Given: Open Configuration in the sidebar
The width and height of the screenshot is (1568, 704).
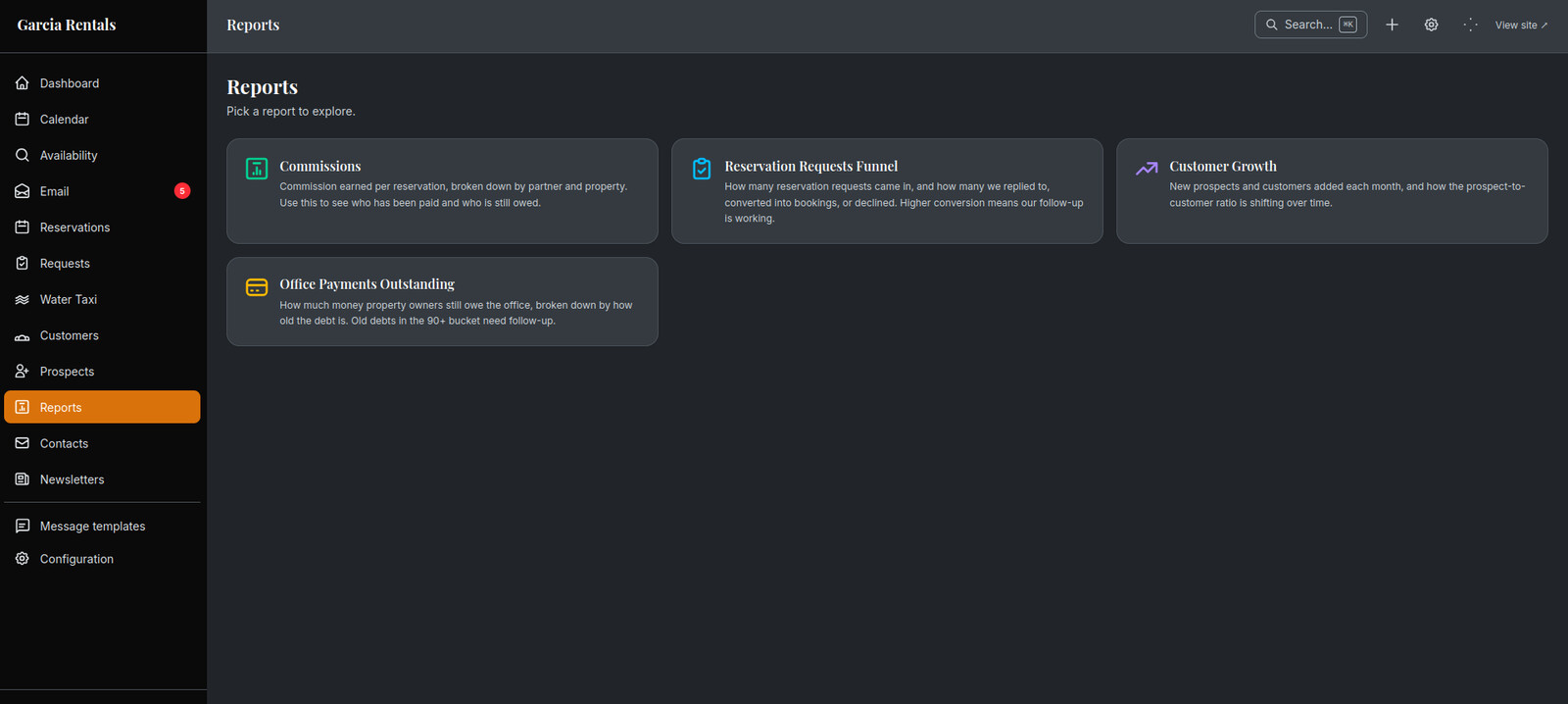Looking at the screenshot, I should [102, 559].
